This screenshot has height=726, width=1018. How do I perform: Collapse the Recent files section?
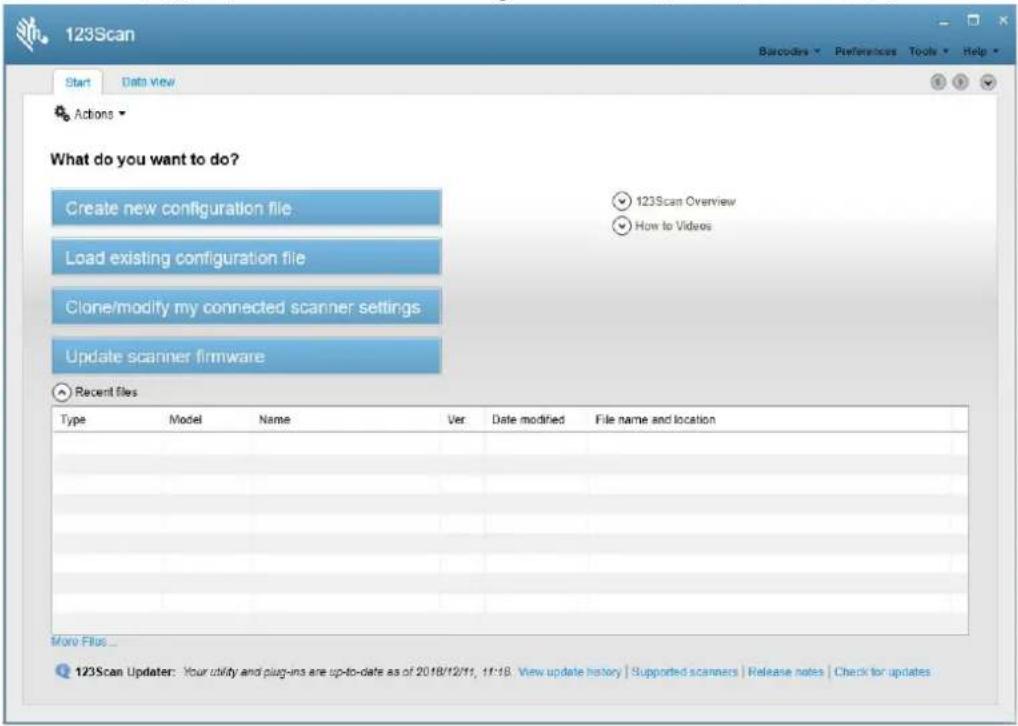[60, 392]
